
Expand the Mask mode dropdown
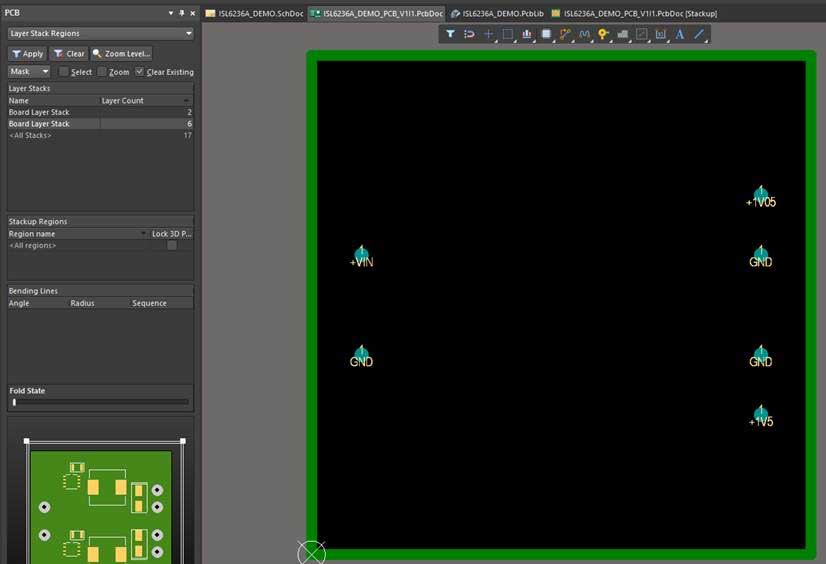[x=29, y=72]
